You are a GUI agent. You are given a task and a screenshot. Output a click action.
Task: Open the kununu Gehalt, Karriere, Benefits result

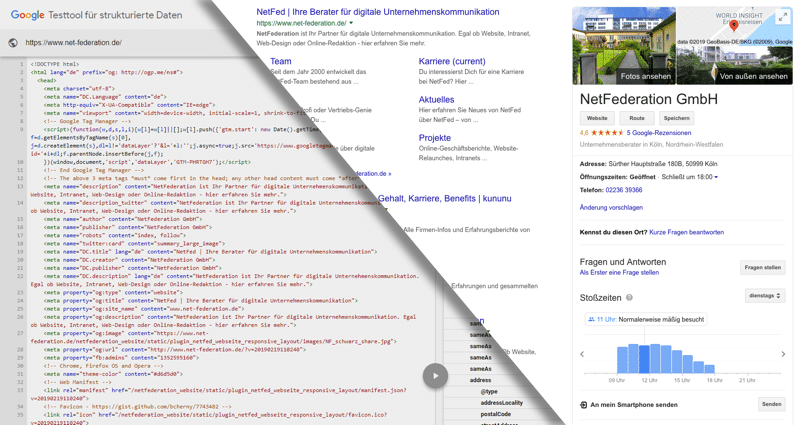(x=444, y=198)
